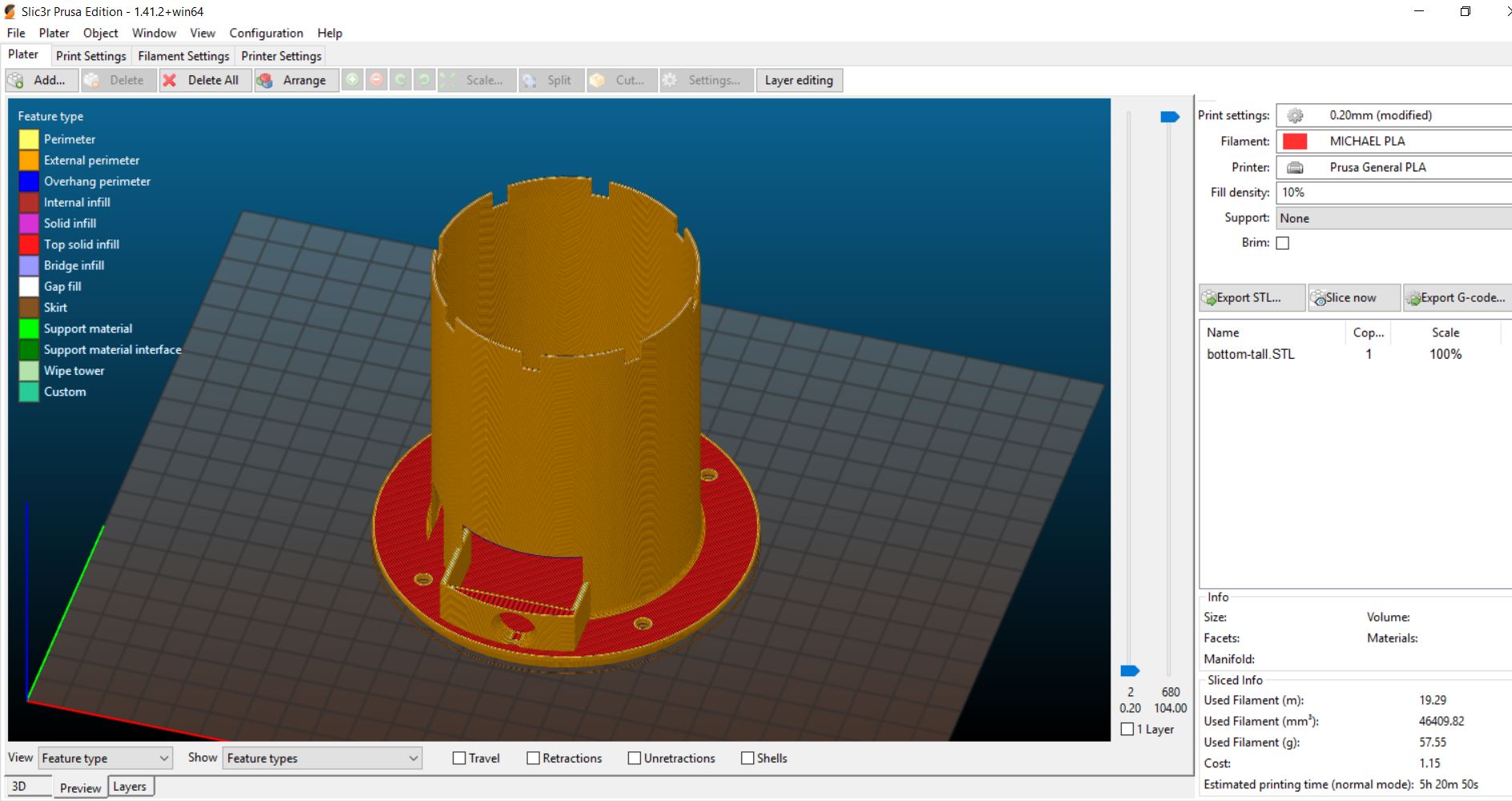The height and width of the screenshot is (801, 1512).
Task: Select the Preview tab at the bottom
Action: click(x=80, y=787)
